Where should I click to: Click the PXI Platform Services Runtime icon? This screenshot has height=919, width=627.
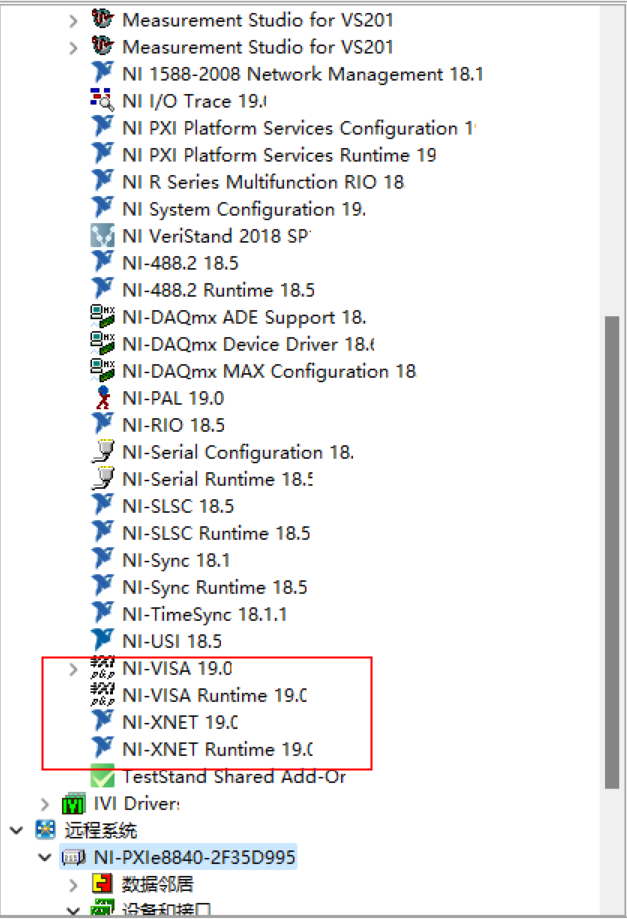pyautogui.click(x=103, y=154)
